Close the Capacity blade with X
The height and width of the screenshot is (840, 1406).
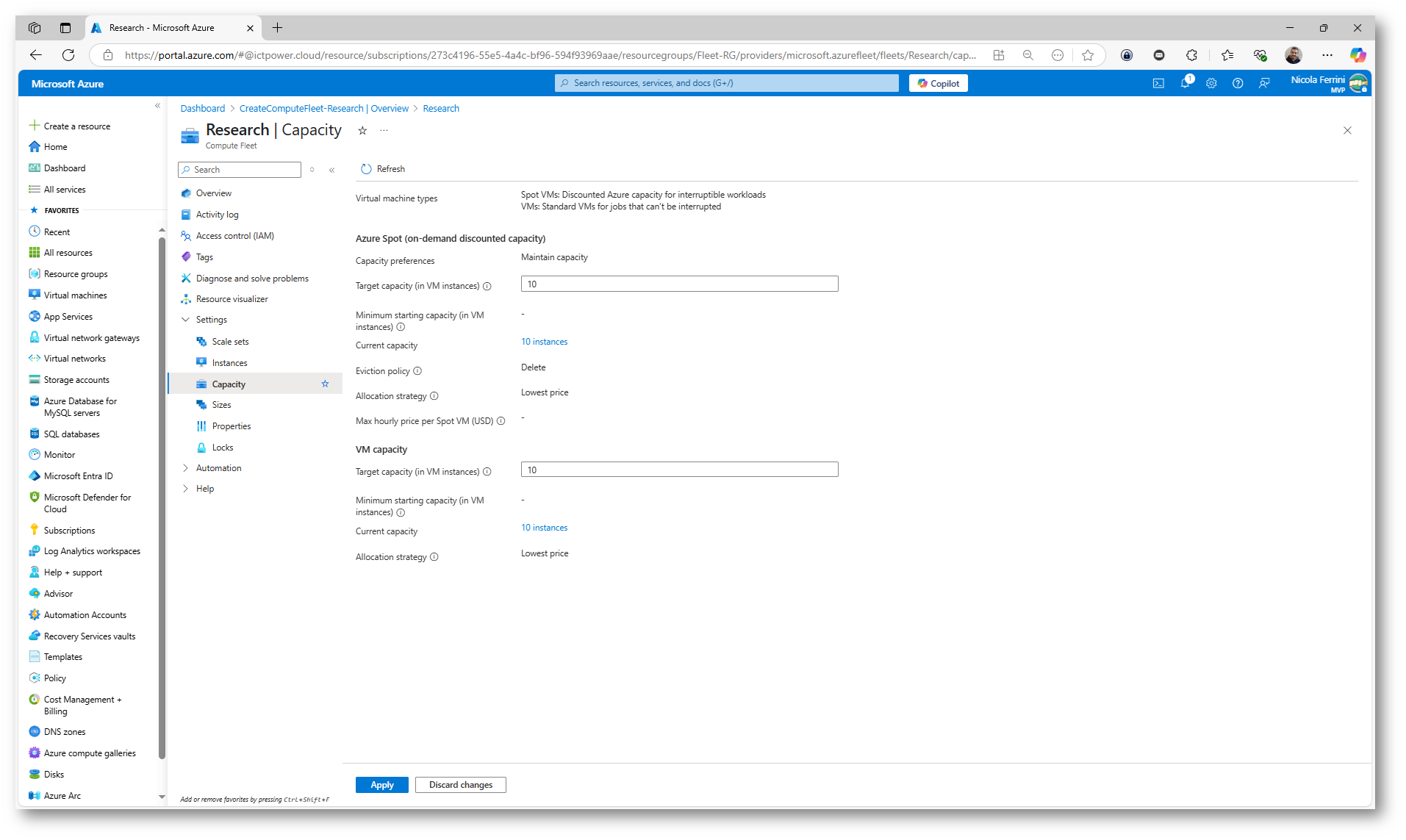coord(1347,131)
